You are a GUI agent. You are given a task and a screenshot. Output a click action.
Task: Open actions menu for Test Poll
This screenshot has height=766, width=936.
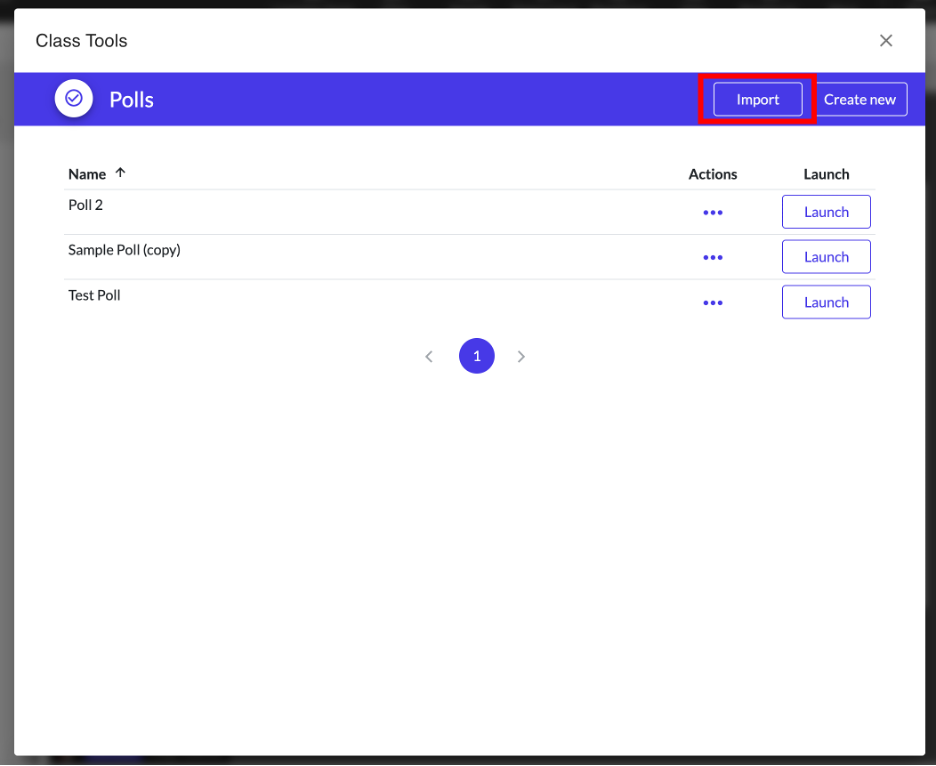(712, 302)
